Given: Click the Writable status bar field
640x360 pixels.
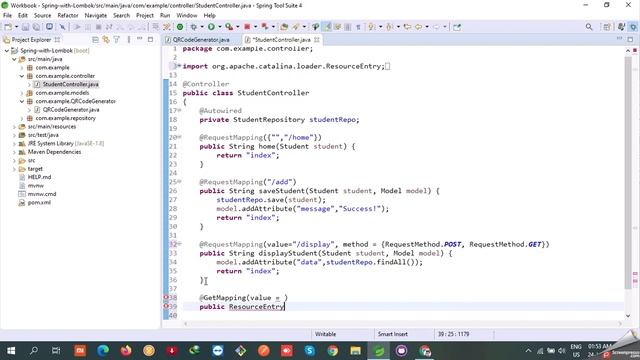Looking at the screenshot, I should pos(325,334).
